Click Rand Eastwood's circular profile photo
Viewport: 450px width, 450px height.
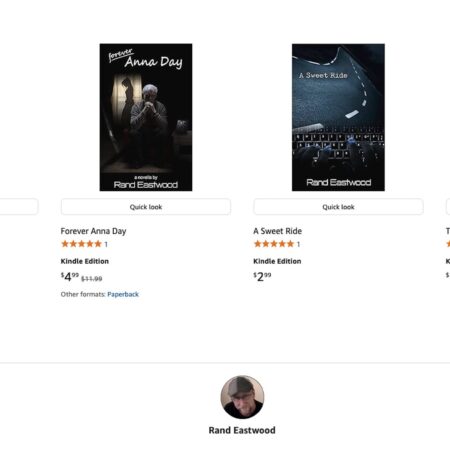click(242, 397)
